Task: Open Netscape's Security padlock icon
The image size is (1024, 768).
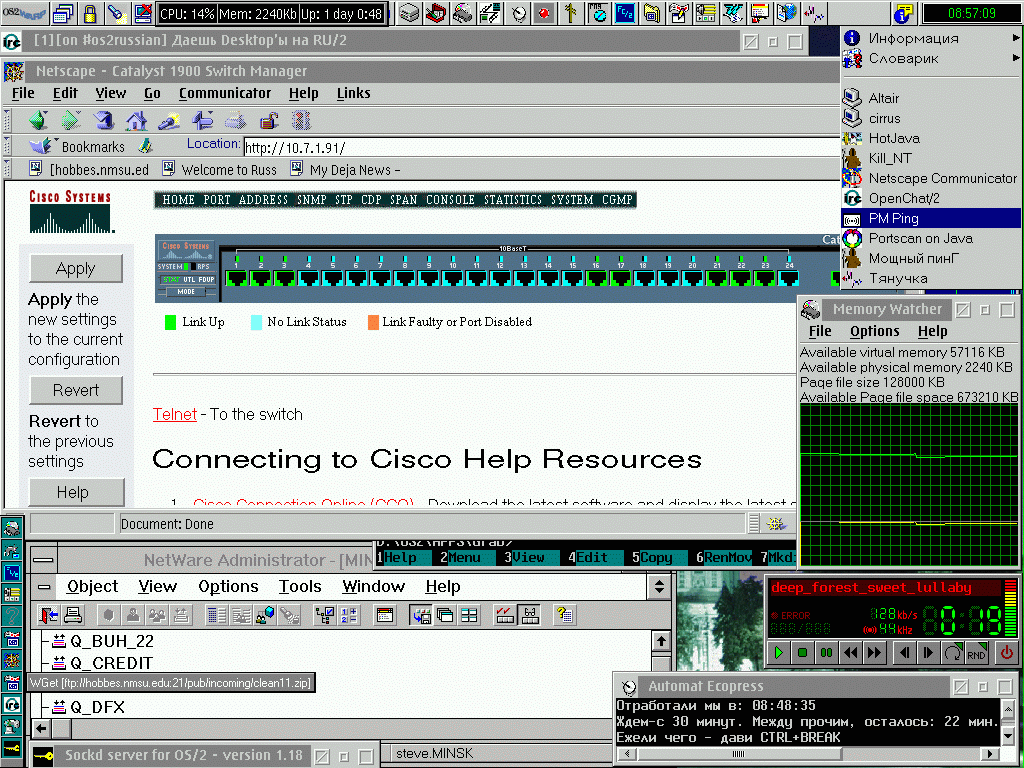Action: click(268, 120)
